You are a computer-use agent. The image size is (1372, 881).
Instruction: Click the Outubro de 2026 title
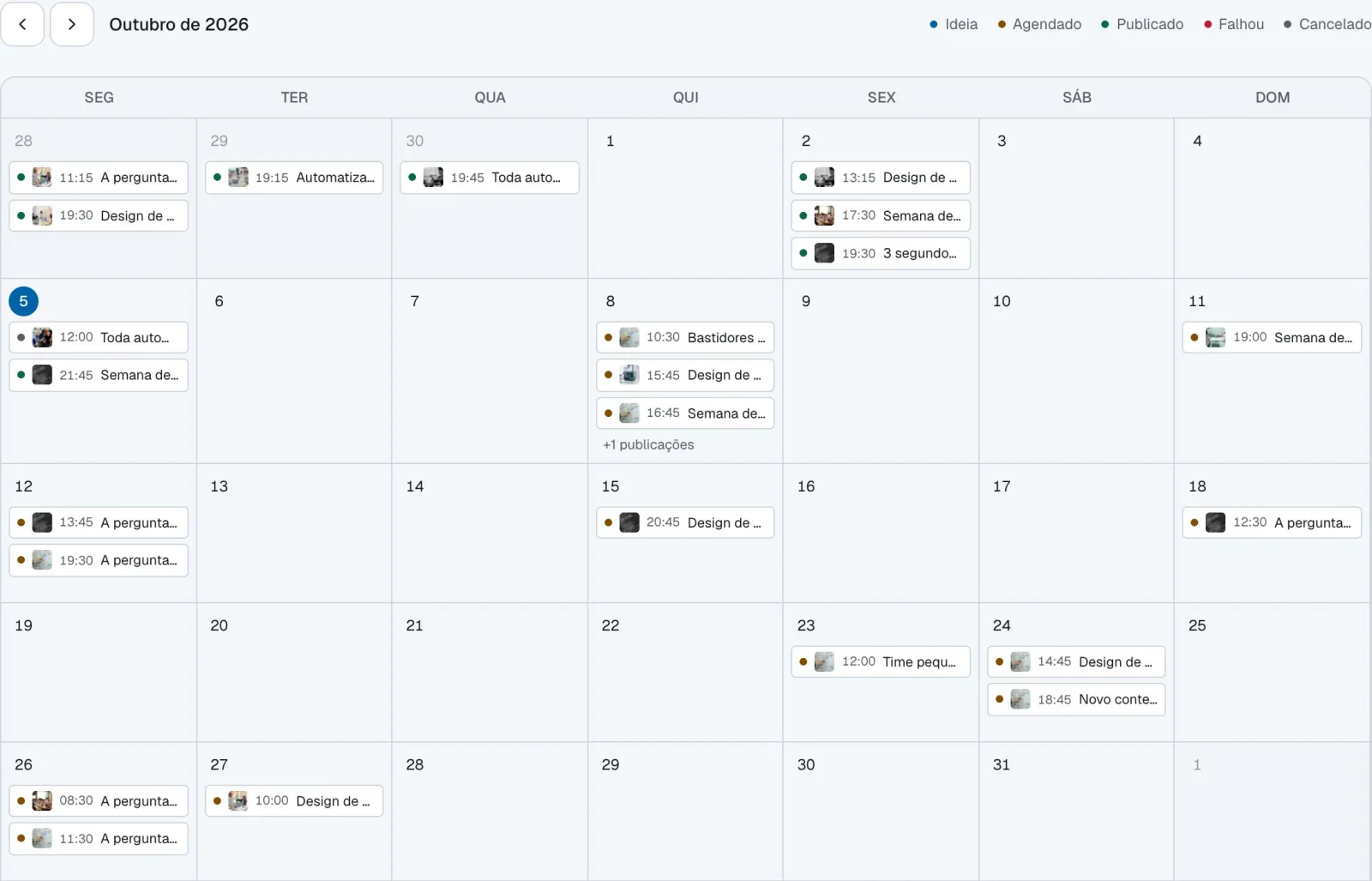pyautogui.click(x=178, y=24)
